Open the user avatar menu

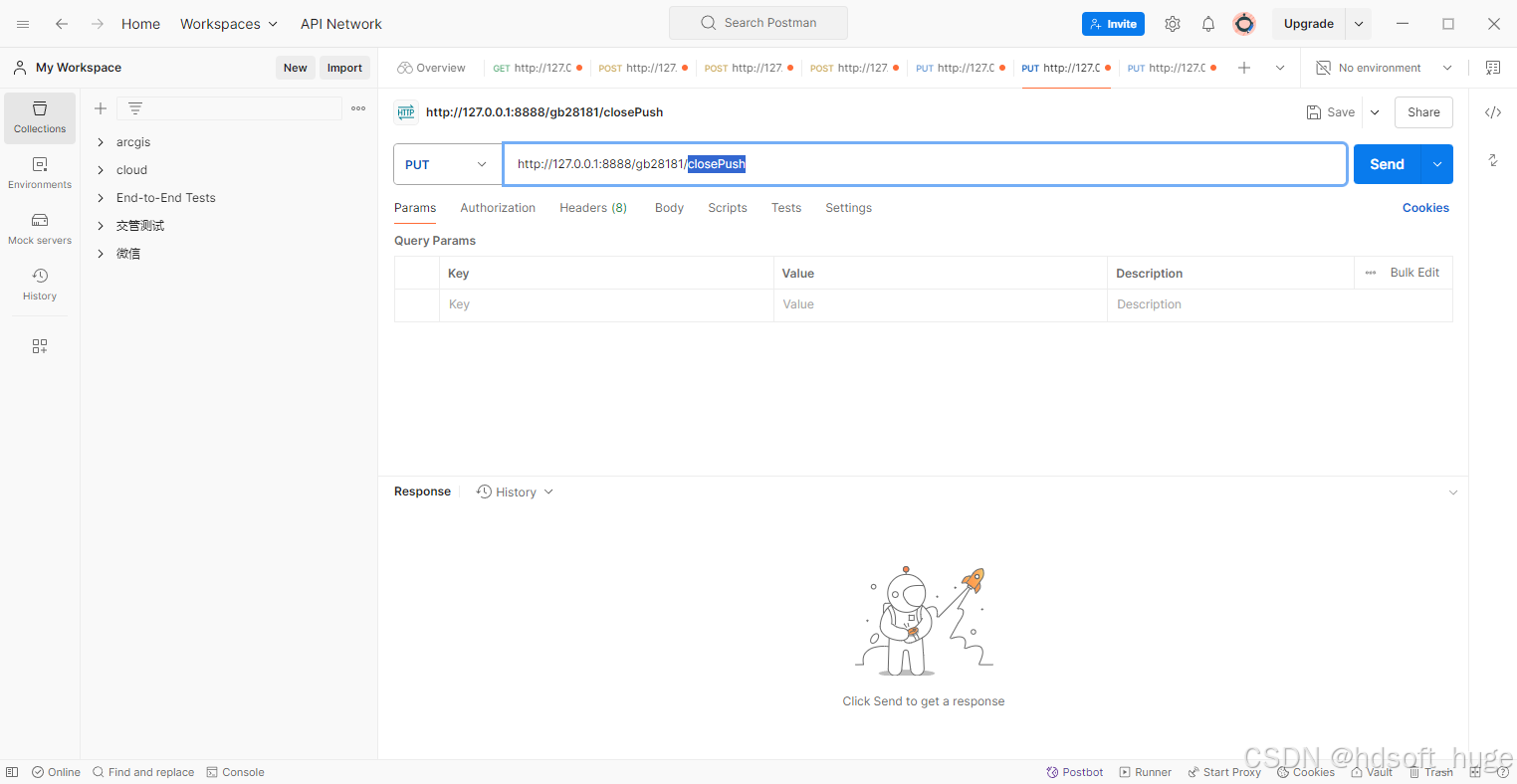tap(1244, 24)
